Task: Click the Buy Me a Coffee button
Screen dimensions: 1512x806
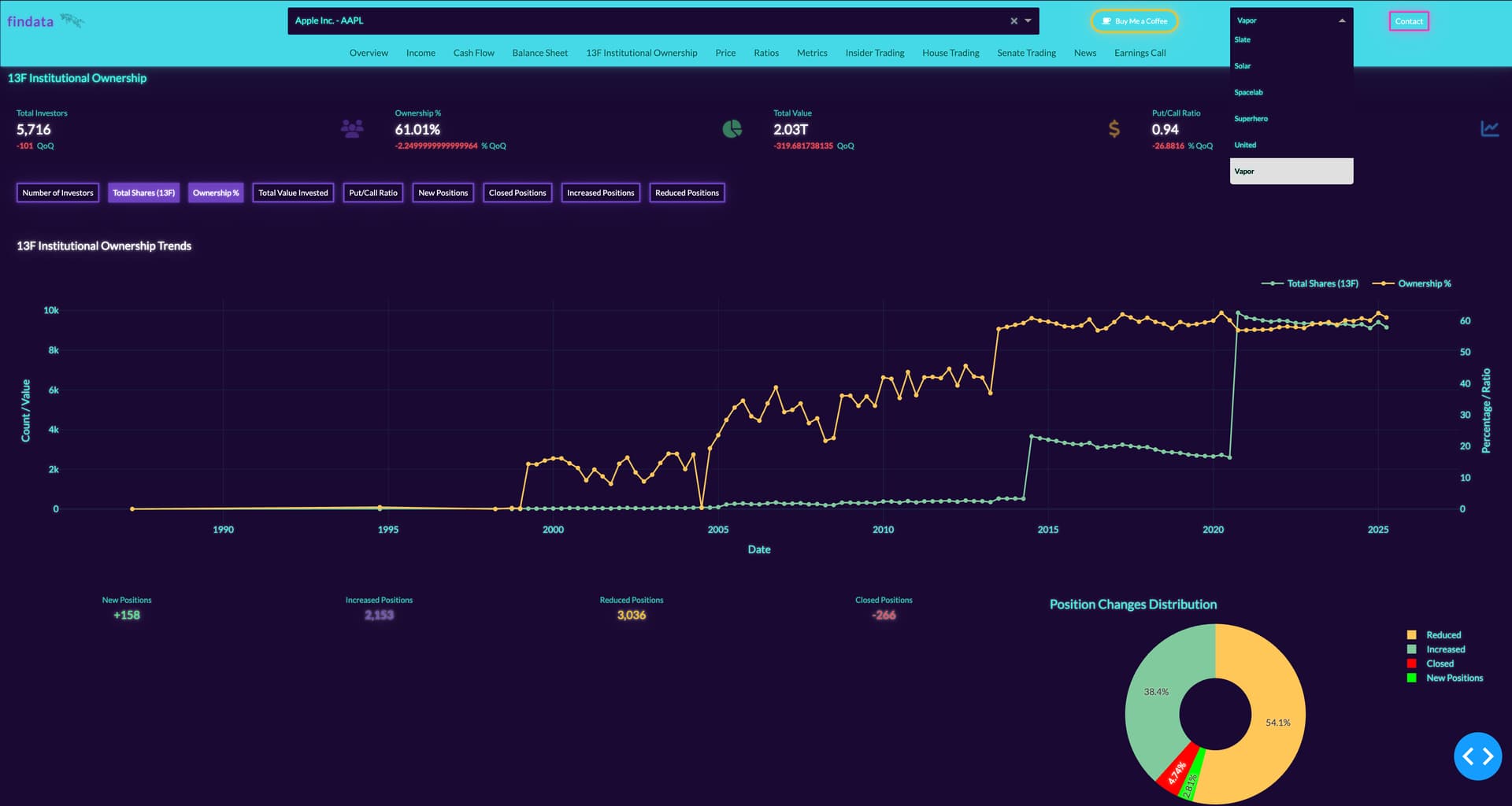Action: click(1134, 21)
